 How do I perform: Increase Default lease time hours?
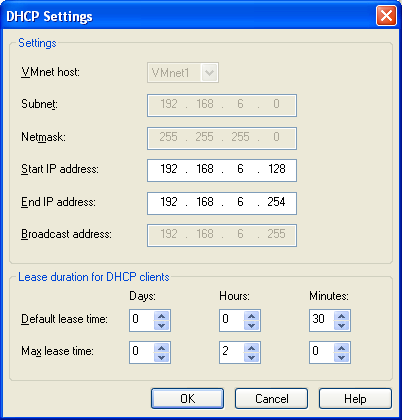coord(252,316)
